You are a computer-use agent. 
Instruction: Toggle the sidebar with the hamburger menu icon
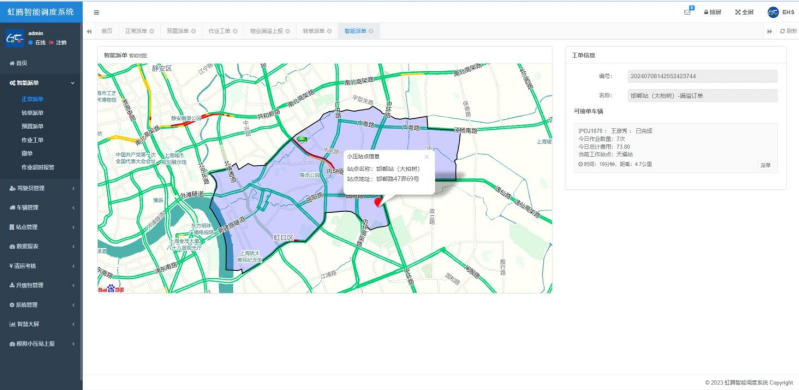(x=96, y=12)
